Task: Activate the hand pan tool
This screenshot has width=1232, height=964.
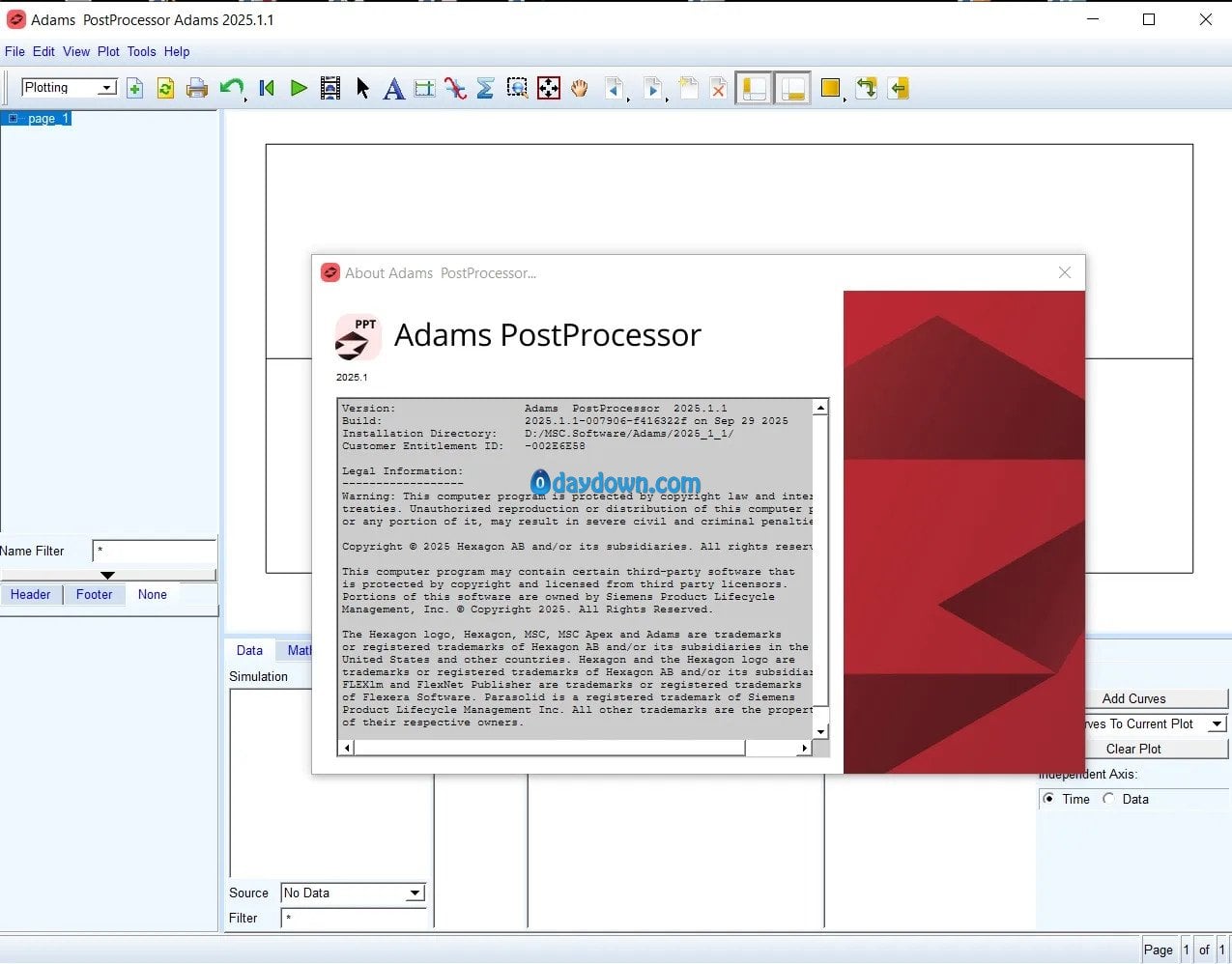Action: (580, 89)
